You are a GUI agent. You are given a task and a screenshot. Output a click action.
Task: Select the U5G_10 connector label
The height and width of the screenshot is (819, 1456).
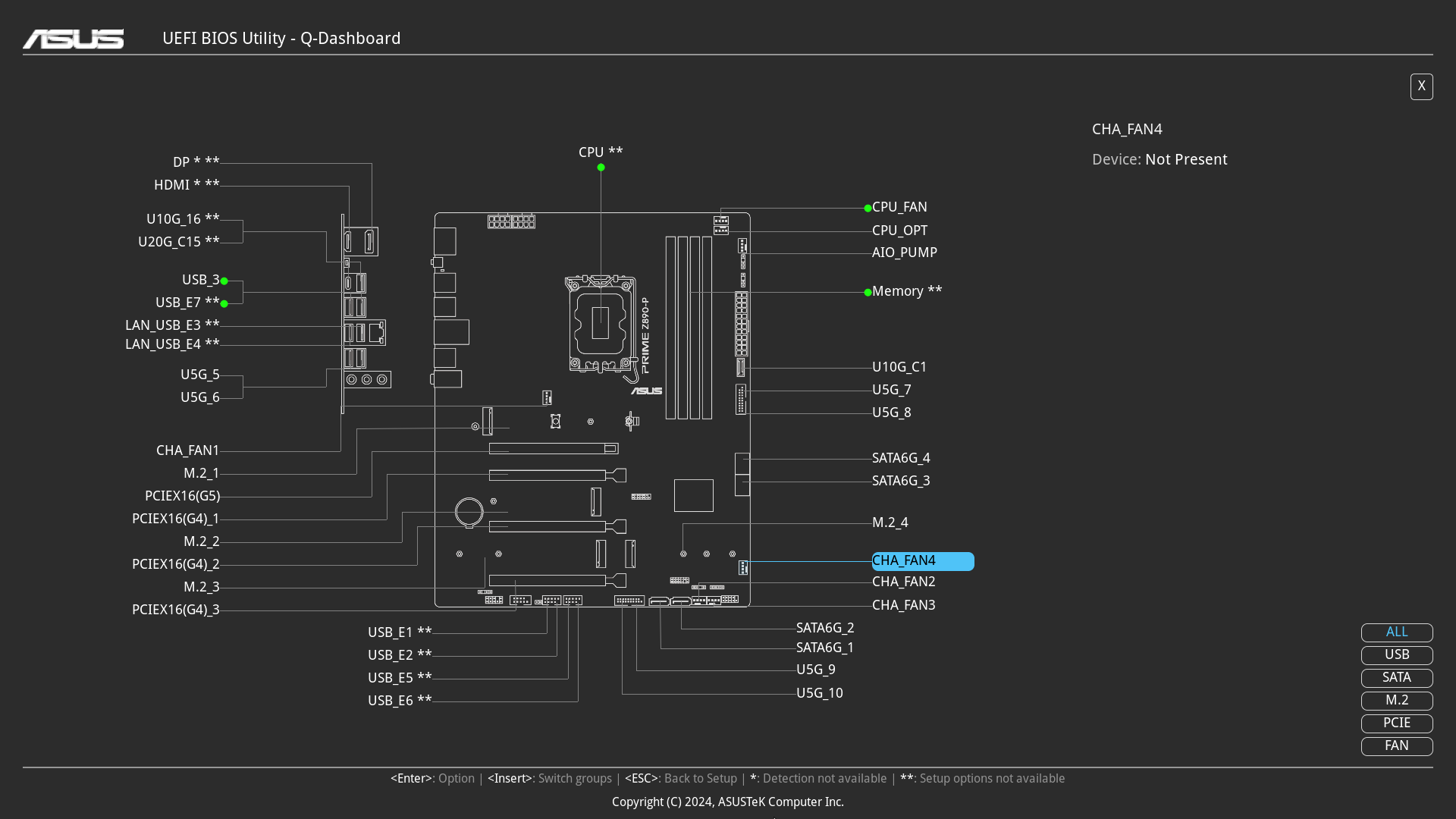[x=820, y=693]
